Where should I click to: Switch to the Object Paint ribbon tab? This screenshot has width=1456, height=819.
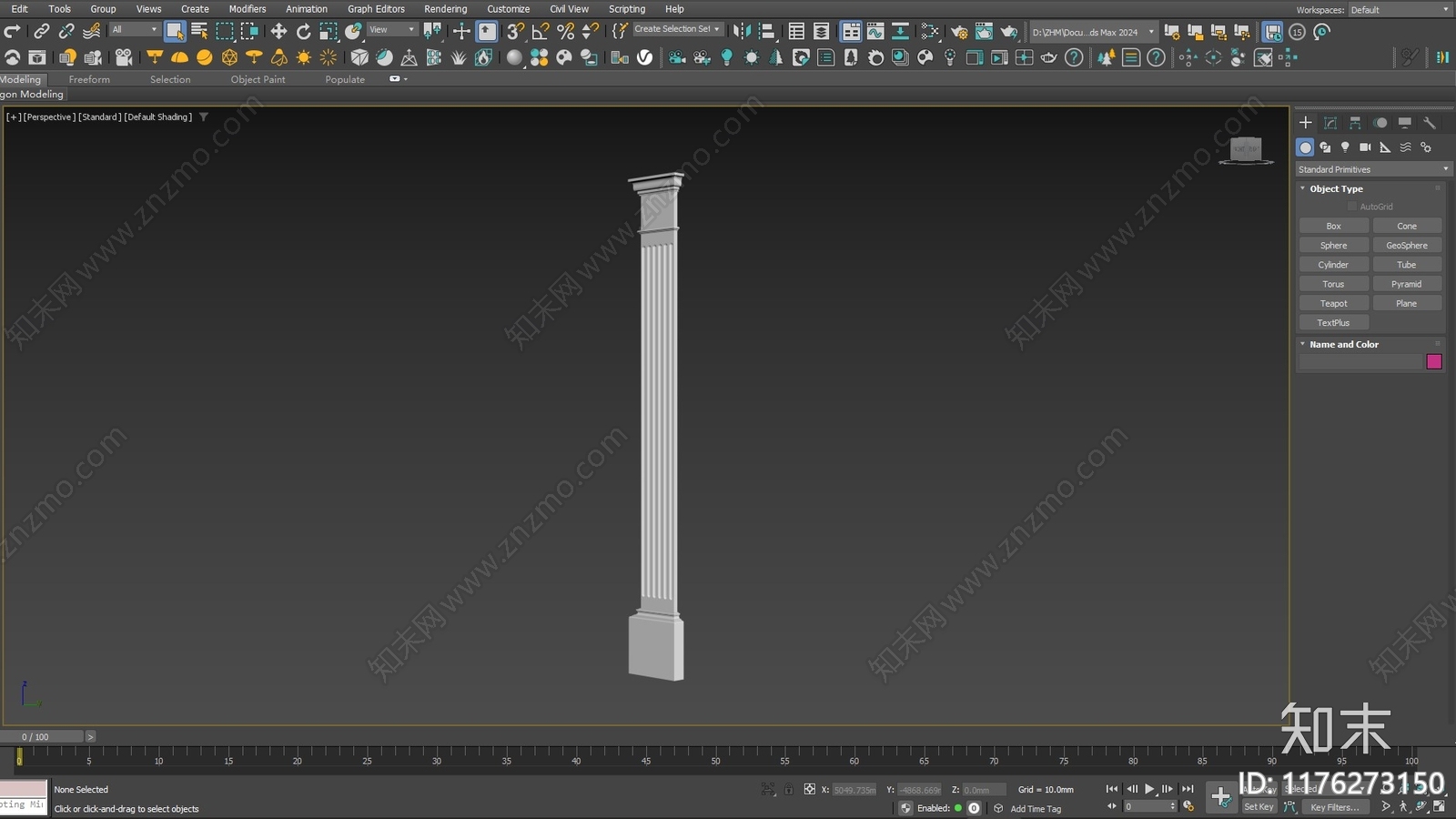[x=258, y=79]
